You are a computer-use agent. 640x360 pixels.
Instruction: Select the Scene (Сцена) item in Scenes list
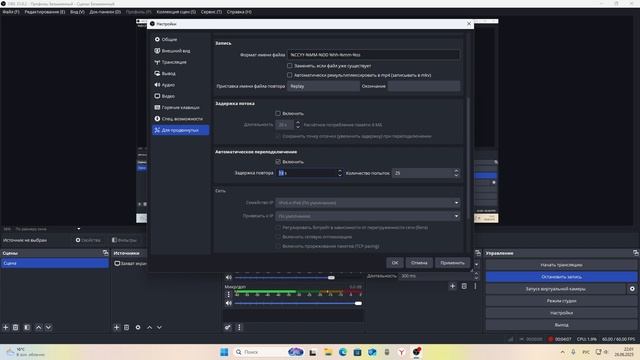coord(55,263)
